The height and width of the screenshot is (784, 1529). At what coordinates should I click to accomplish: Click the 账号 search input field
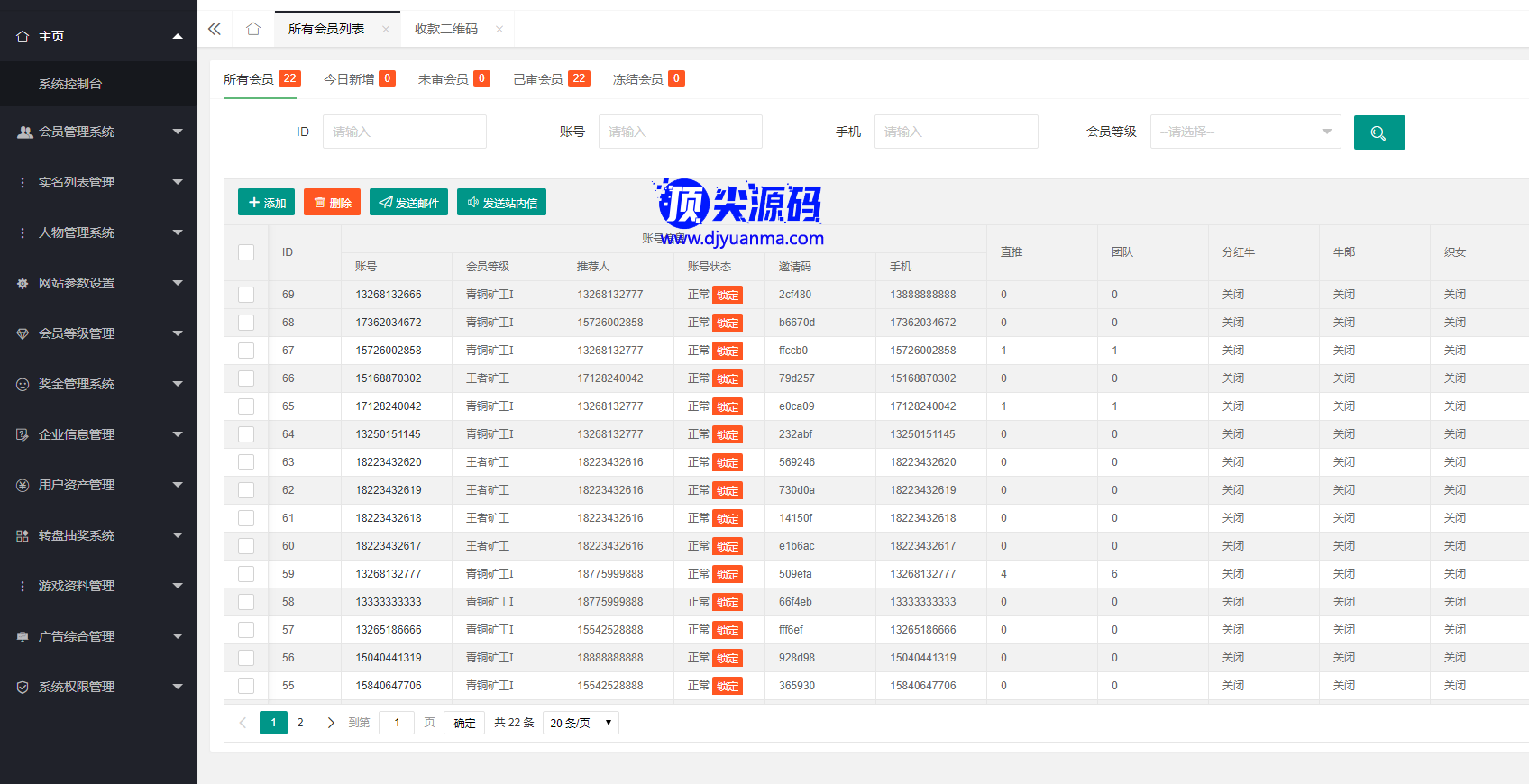pyautogui.click(x=680, y=132)
